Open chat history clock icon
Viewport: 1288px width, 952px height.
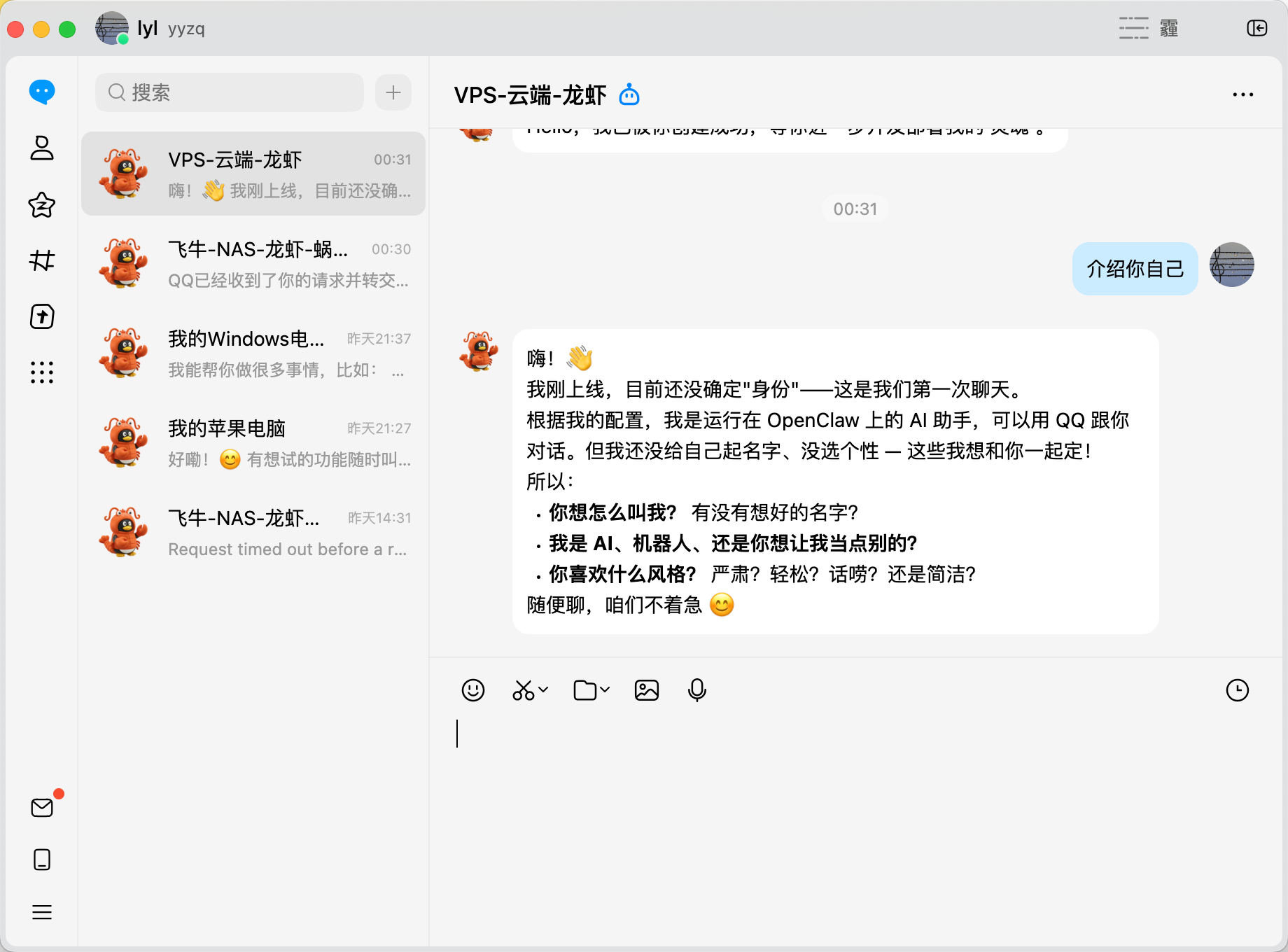1237,690
